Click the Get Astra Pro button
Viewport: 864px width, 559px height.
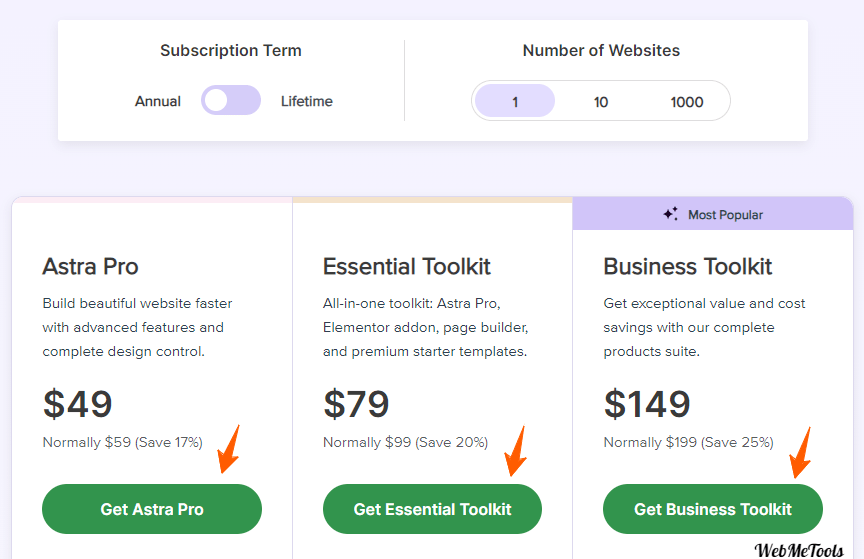click(152, 509)
